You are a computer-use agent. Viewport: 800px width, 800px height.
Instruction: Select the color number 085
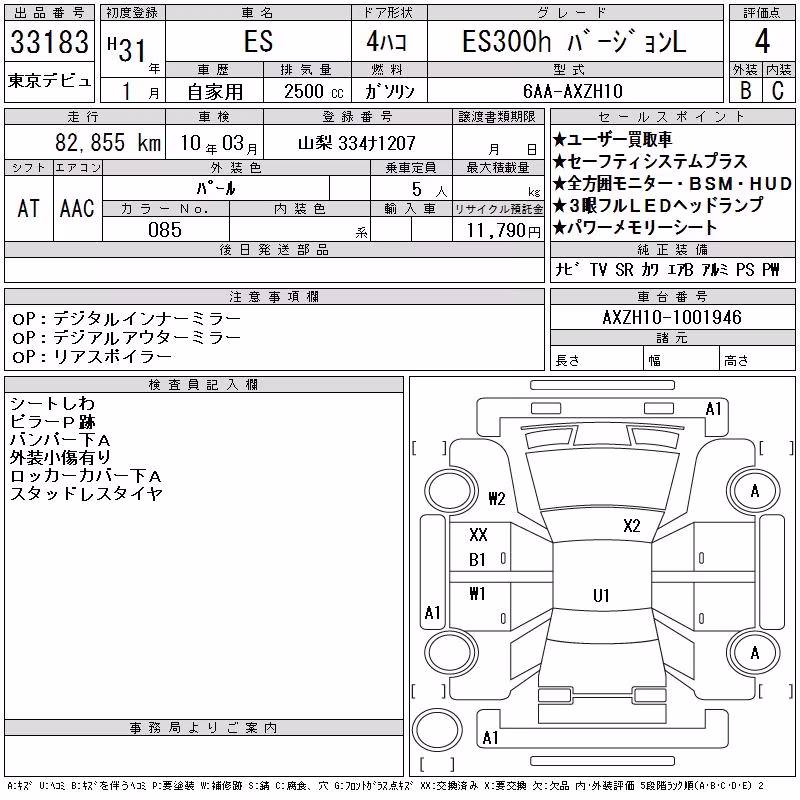(165, 230)
